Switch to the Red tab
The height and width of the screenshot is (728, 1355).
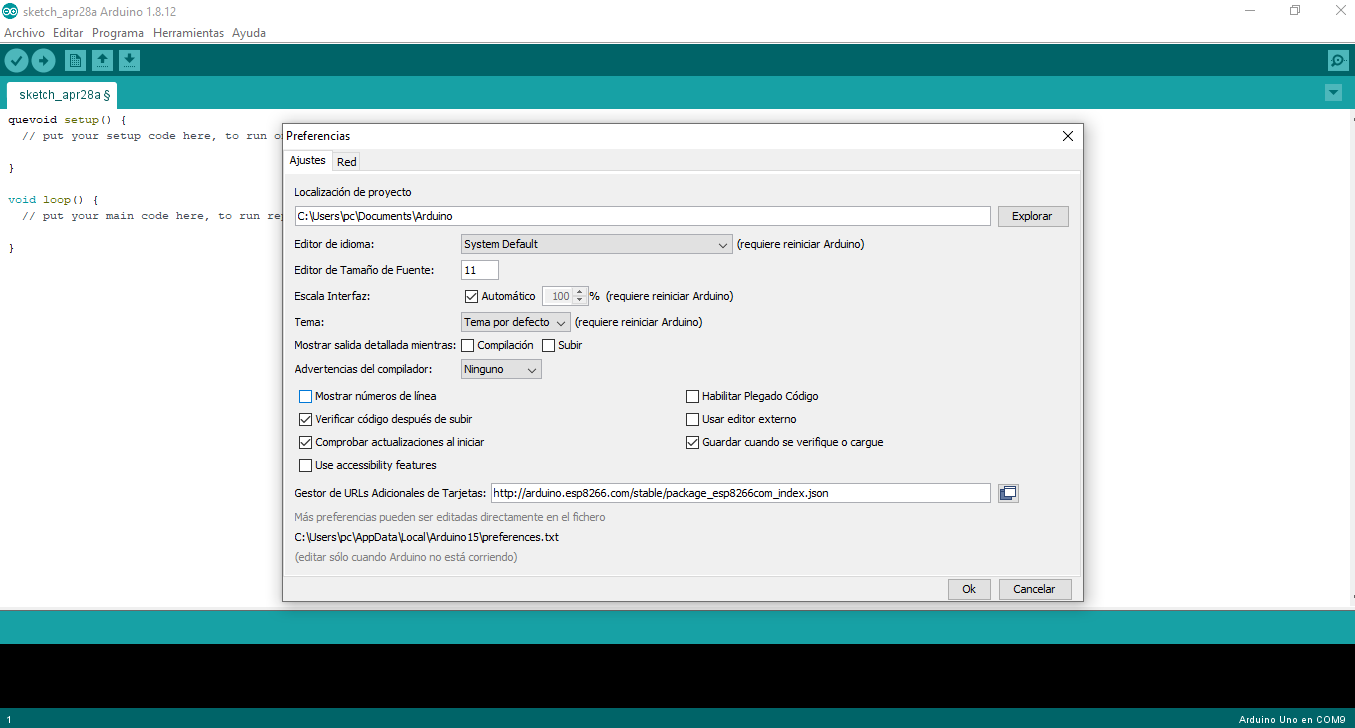[347, 161]
